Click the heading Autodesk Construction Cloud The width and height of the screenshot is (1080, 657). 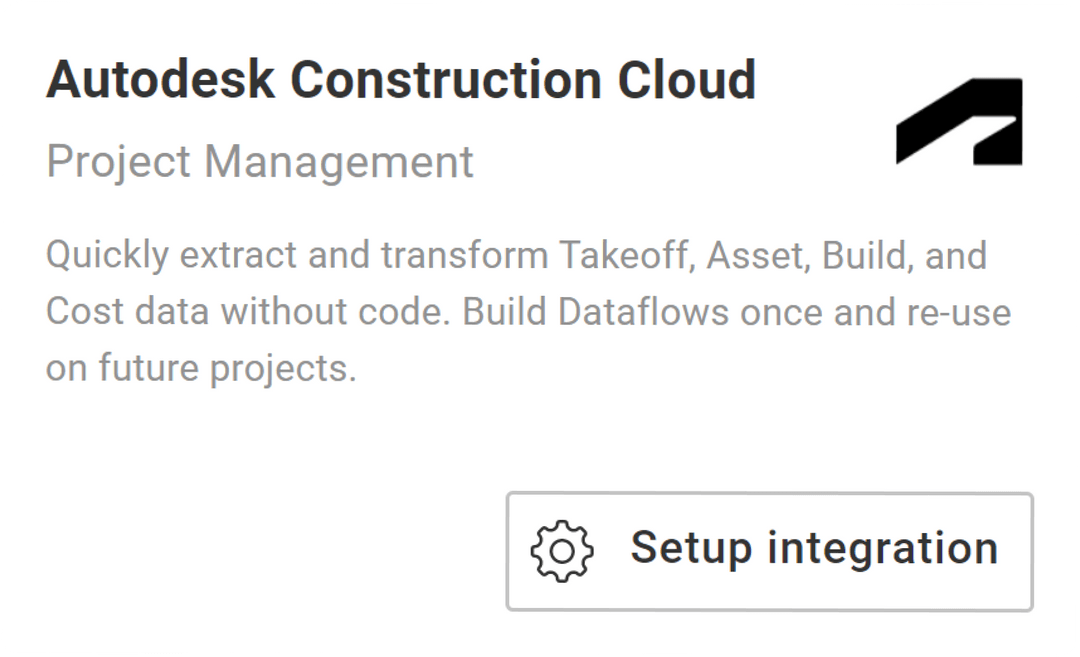(402, 78)
